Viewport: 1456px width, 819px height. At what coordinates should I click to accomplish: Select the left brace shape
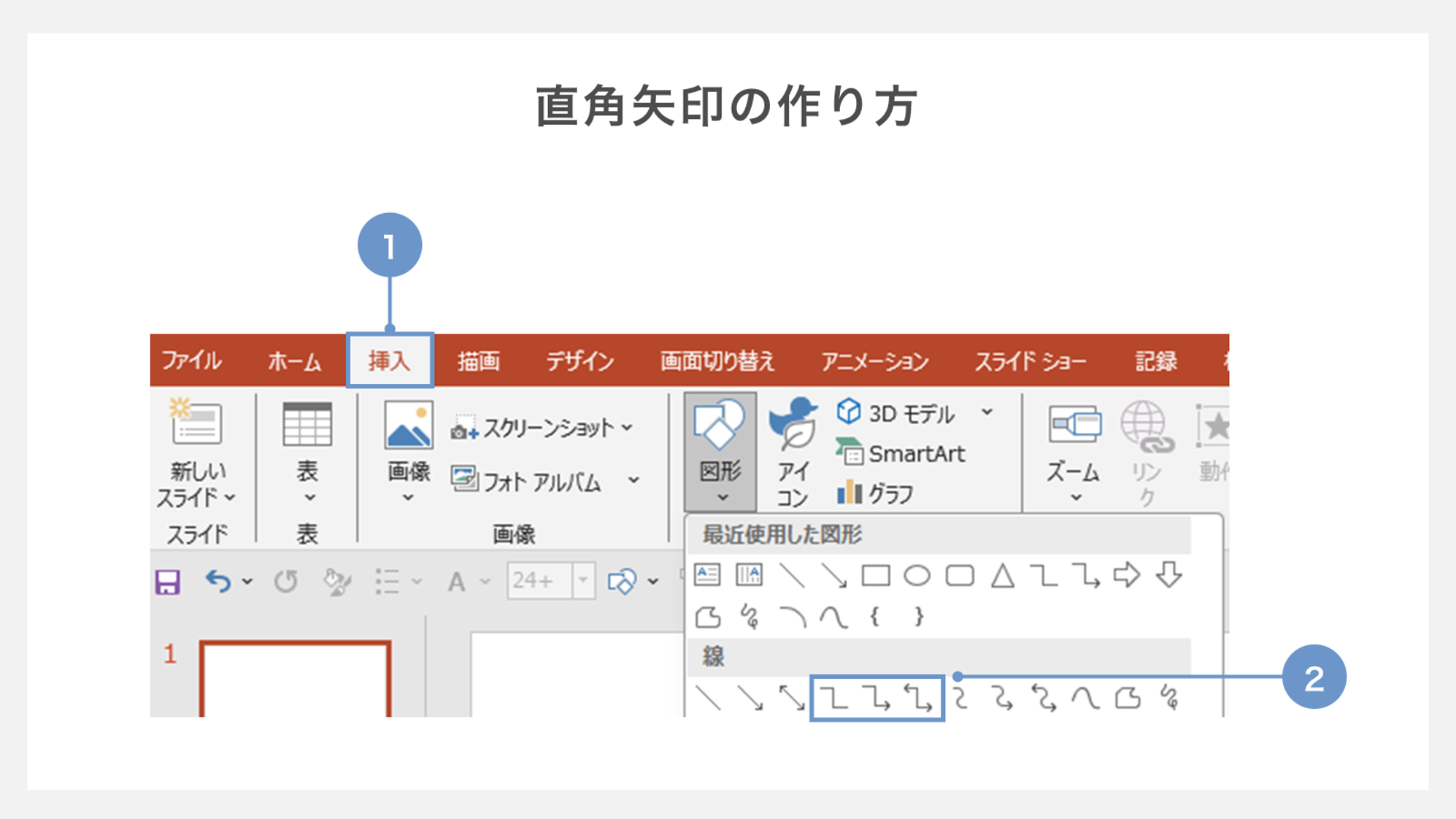tap(875, 617)
